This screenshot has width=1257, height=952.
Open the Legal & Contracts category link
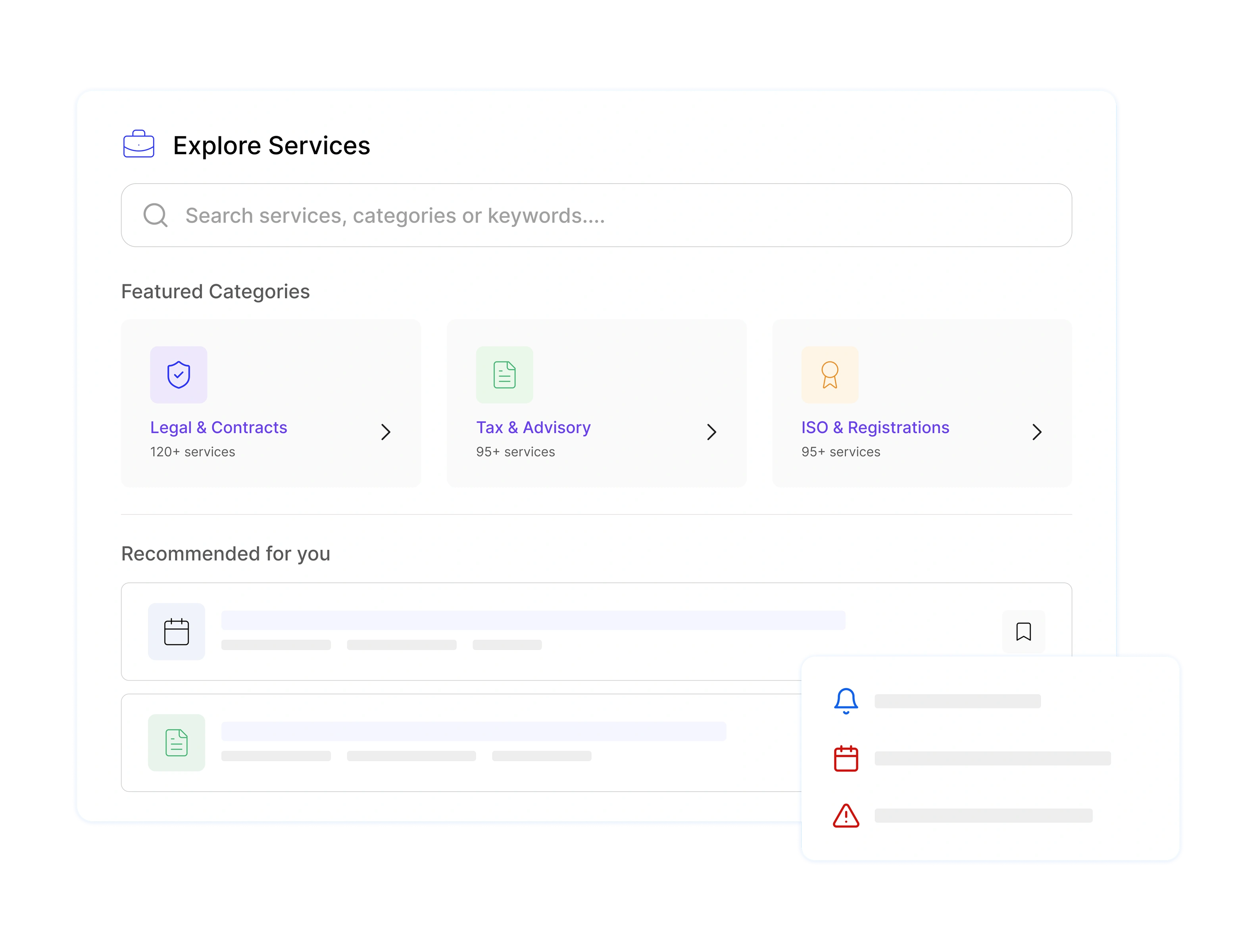tap(219, 427)
